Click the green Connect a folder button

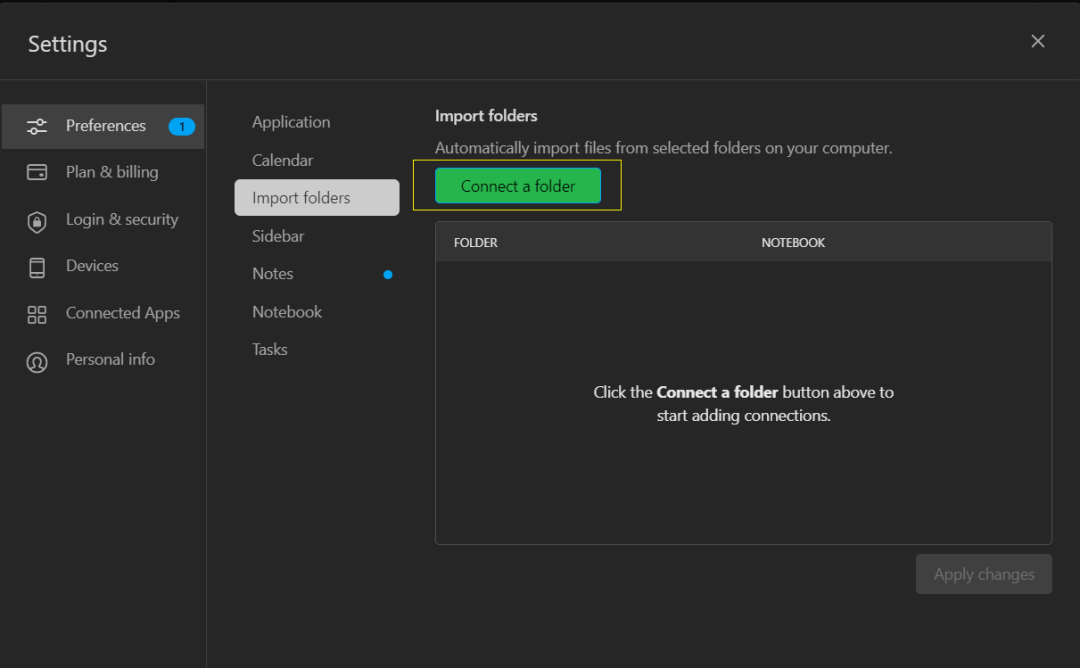(x=518, y=186)
